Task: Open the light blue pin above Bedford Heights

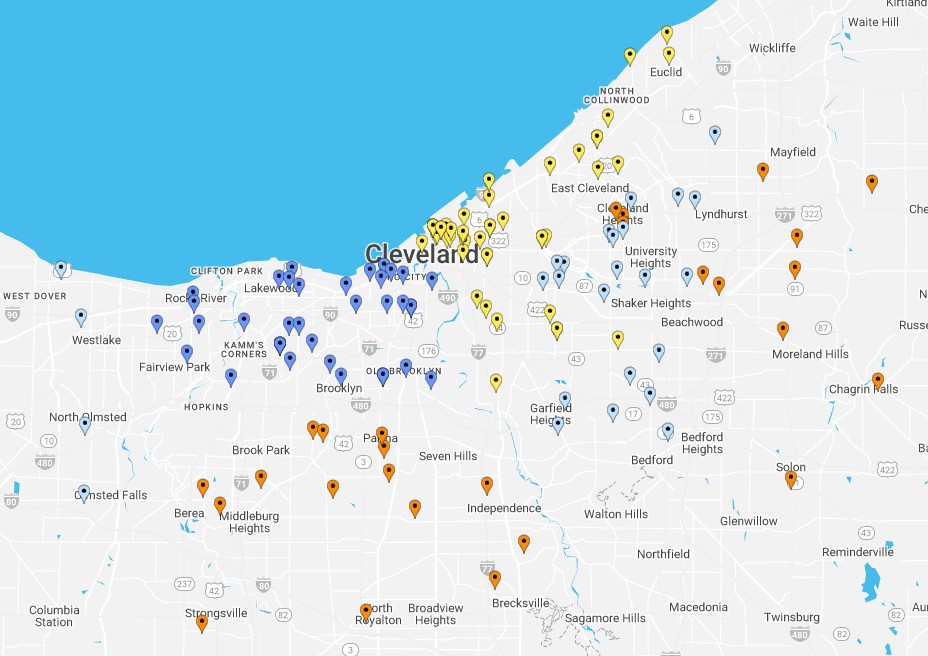Action: click(668, 431)
